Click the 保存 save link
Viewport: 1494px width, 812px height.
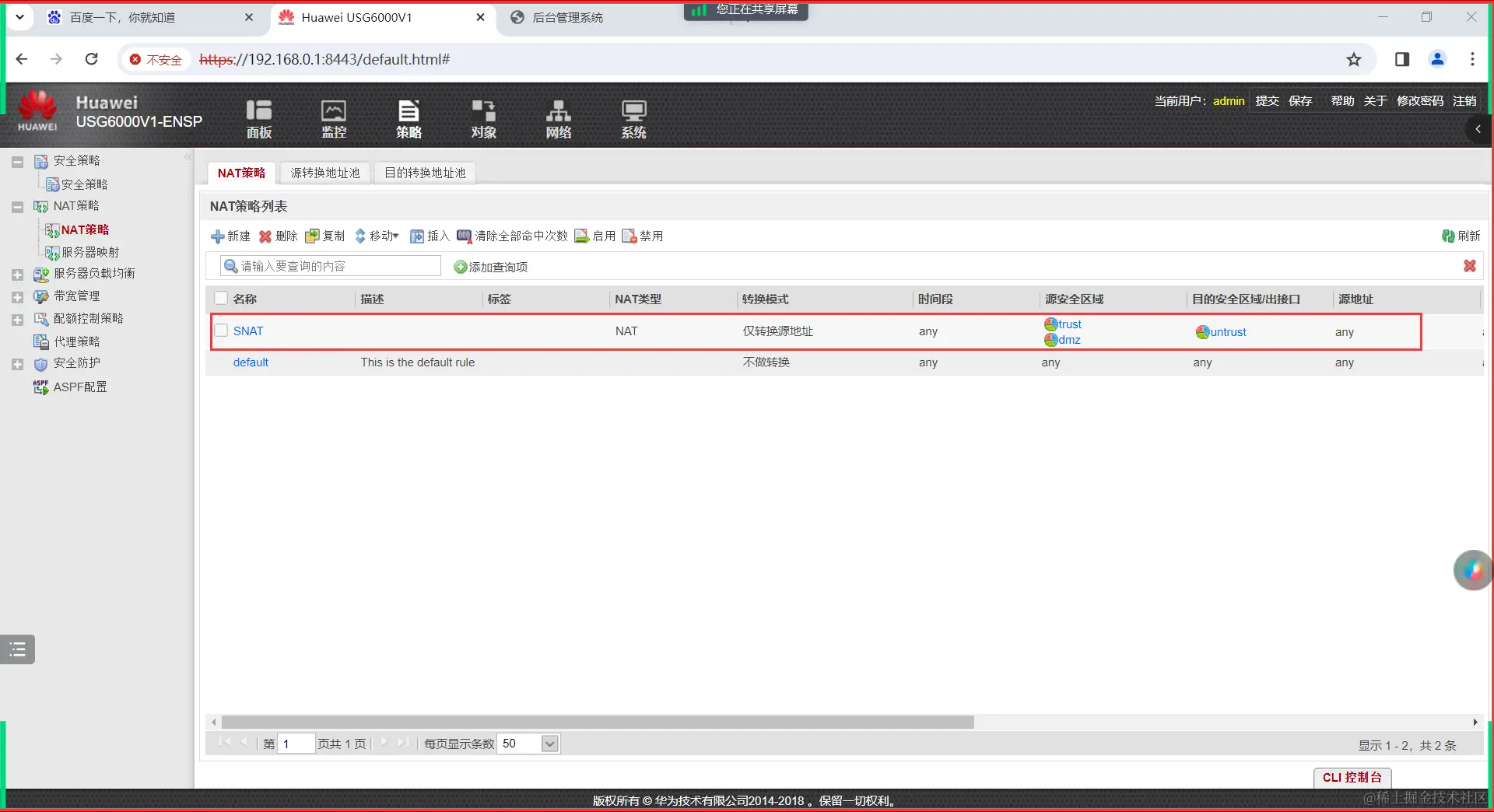tap(1300, 101)
